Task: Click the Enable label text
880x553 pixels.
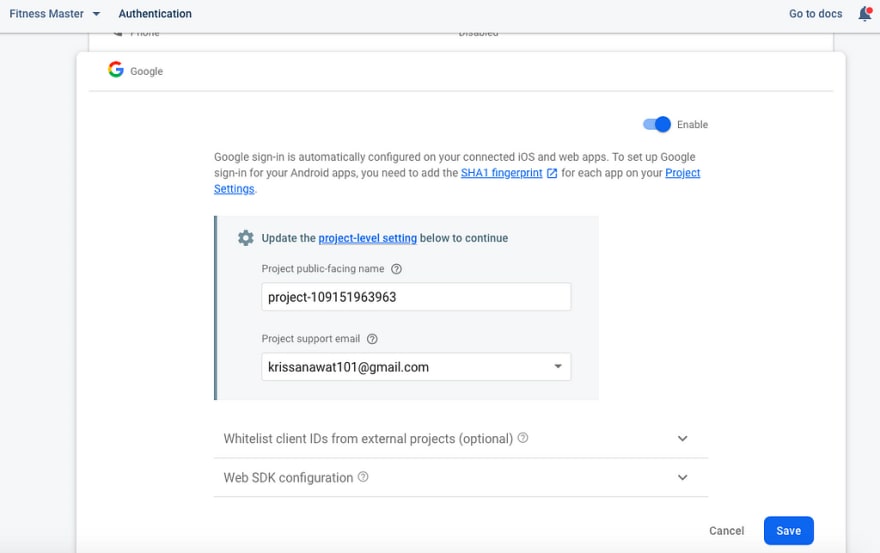Action: point(693,125)
